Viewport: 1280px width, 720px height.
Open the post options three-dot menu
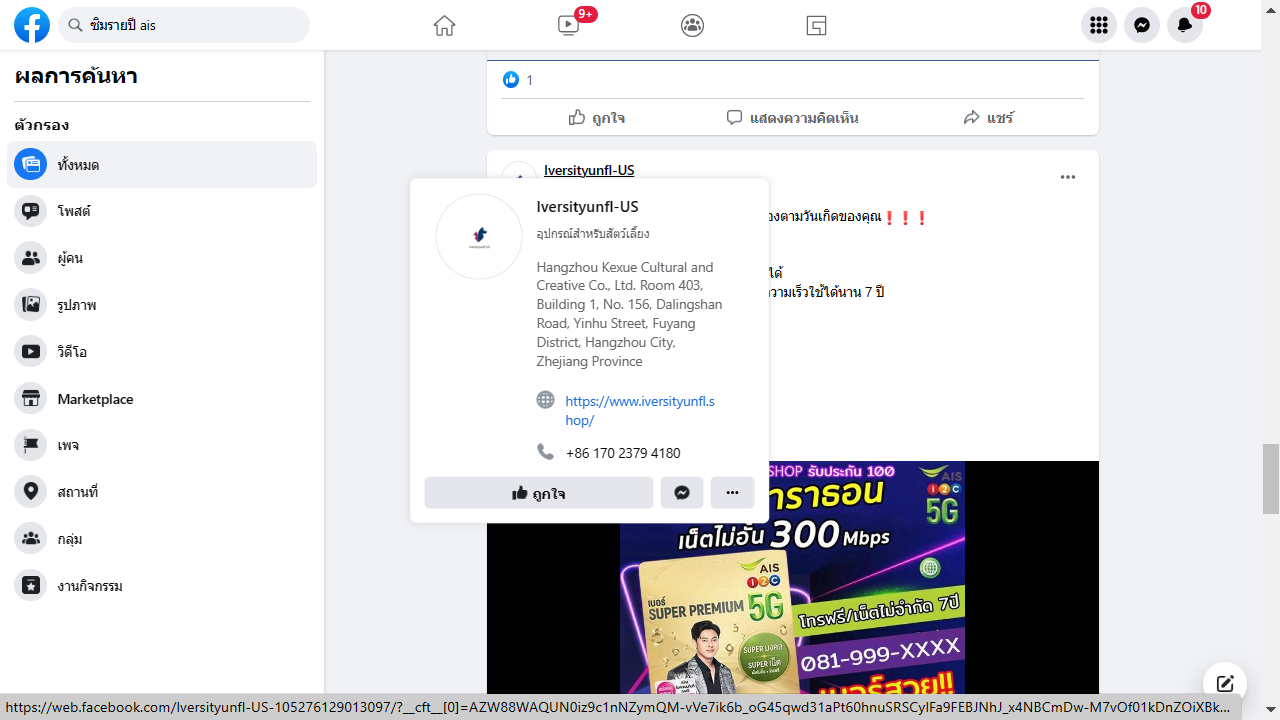(1068, 177)
